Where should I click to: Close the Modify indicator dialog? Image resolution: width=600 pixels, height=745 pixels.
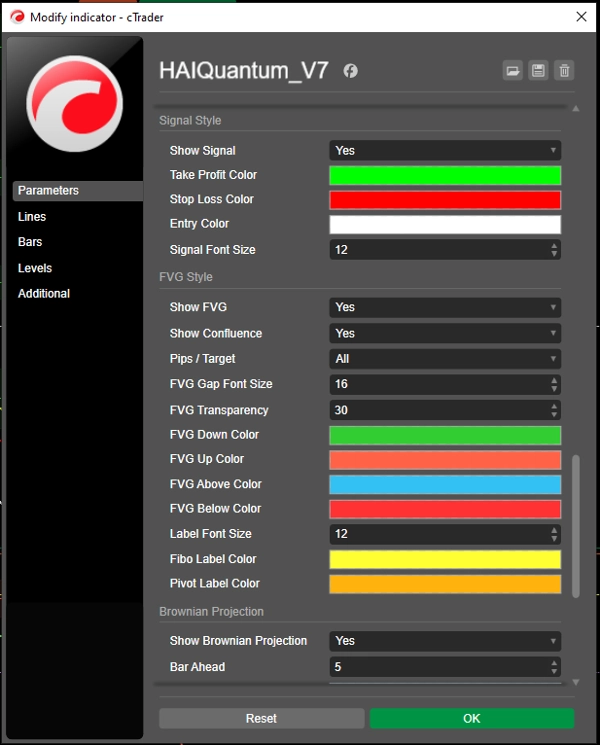581,17
